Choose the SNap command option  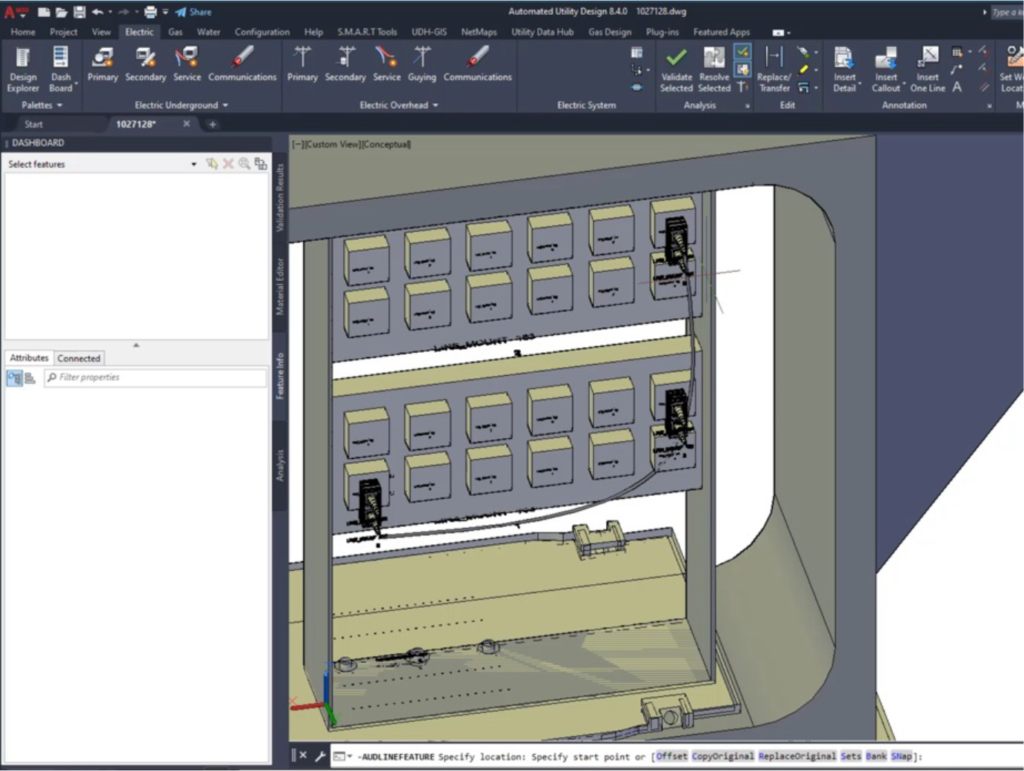tap(901, 756)
